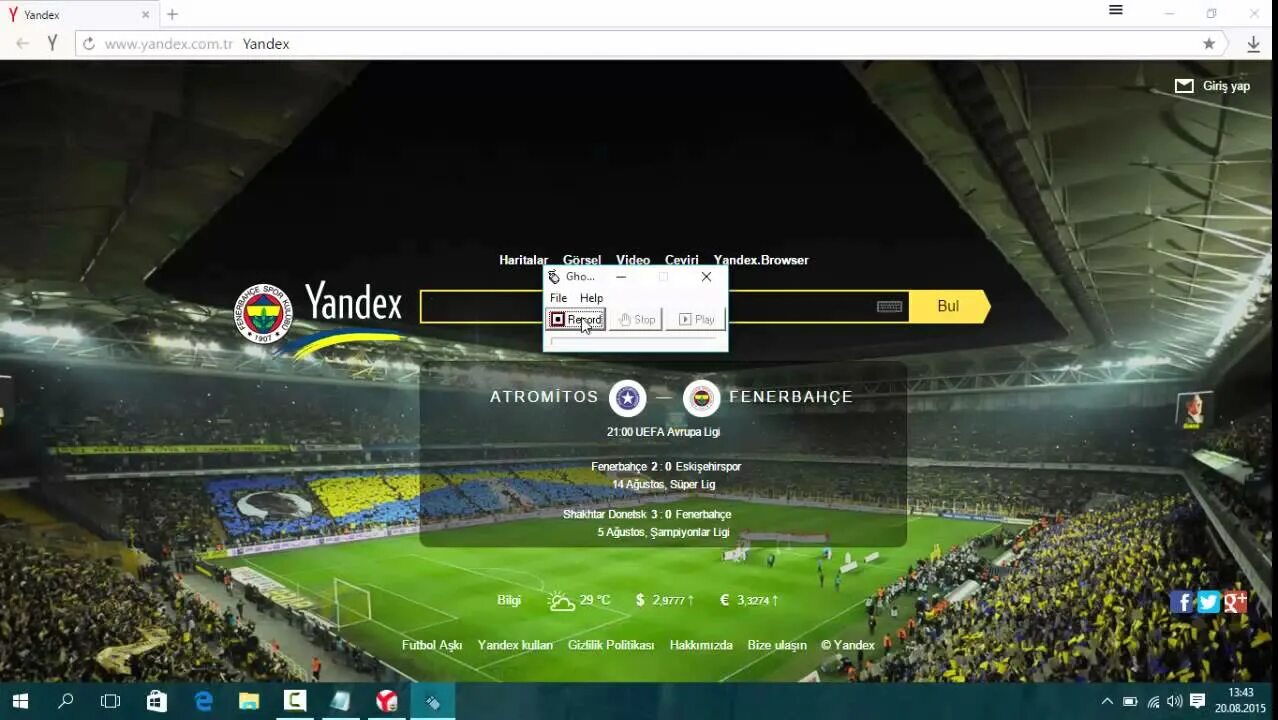Screen dimensions: 1278x720
Task: Click the Record button in GhostMouse
Action: pyautogui.click(x=576, y=320)
